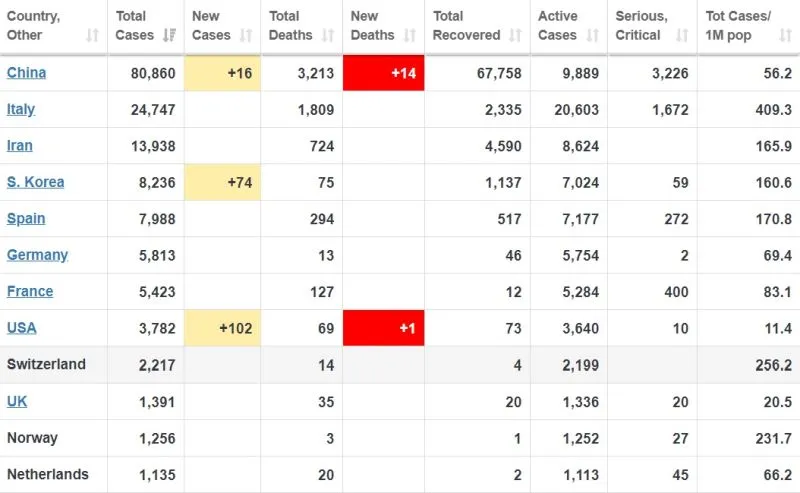Click the France link
The height and width of the screenshot is (493, 800).
point(30,291)
